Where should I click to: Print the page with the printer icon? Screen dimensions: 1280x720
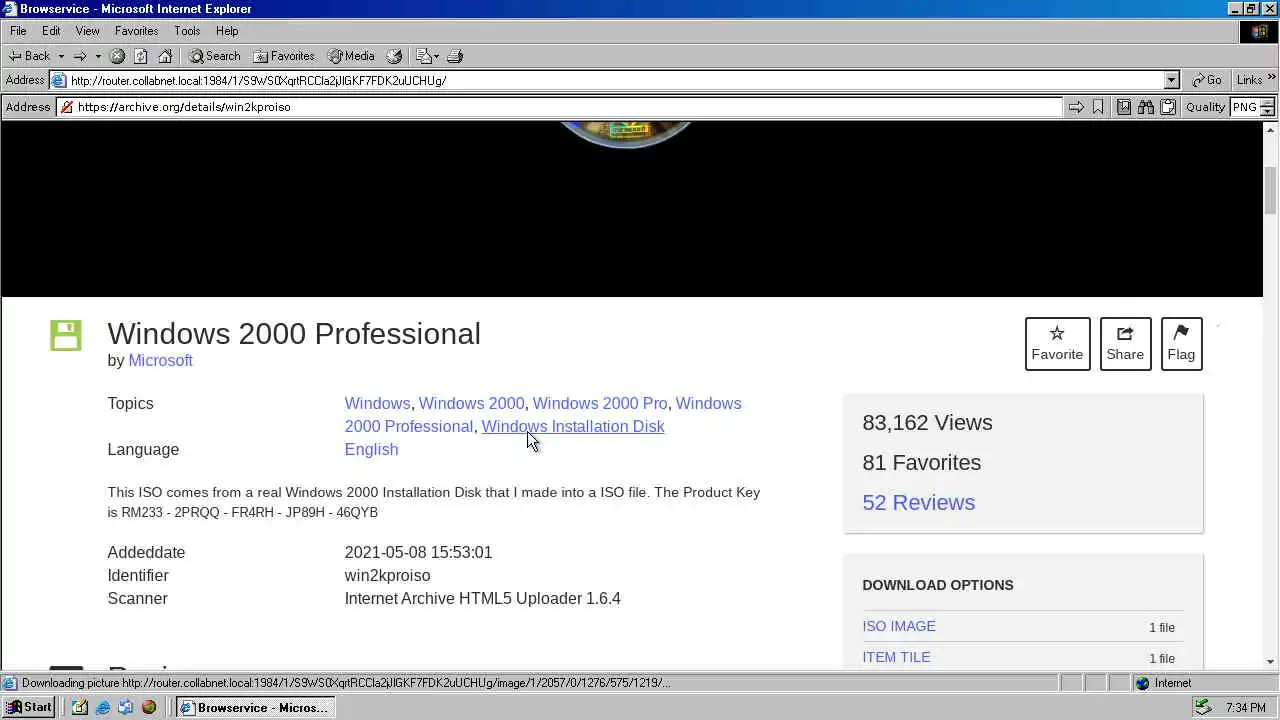click(455, 56)
